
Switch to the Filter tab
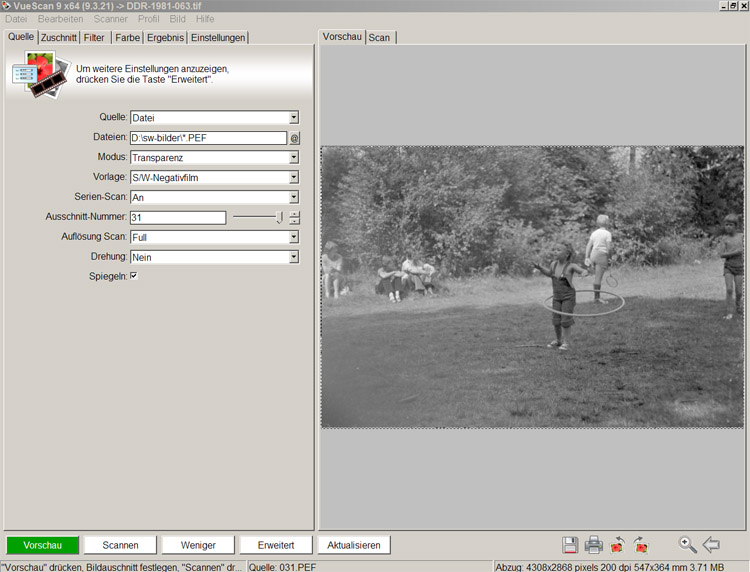[94, 38]
